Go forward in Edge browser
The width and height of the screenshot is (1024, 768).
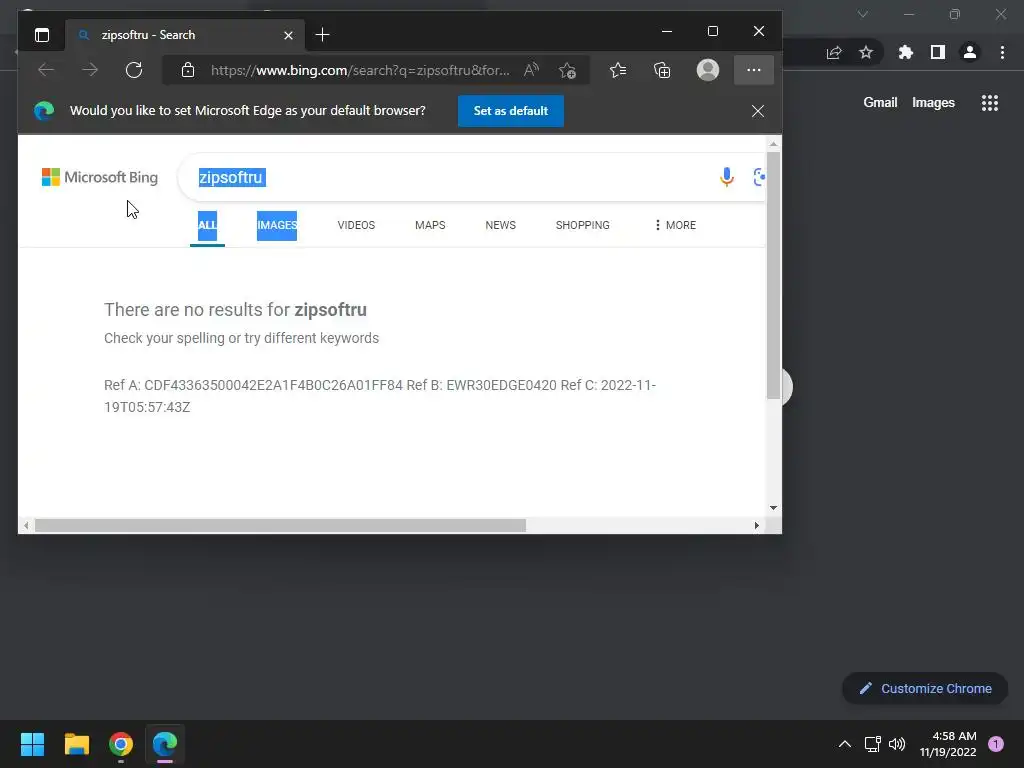(x=90, y=70)
